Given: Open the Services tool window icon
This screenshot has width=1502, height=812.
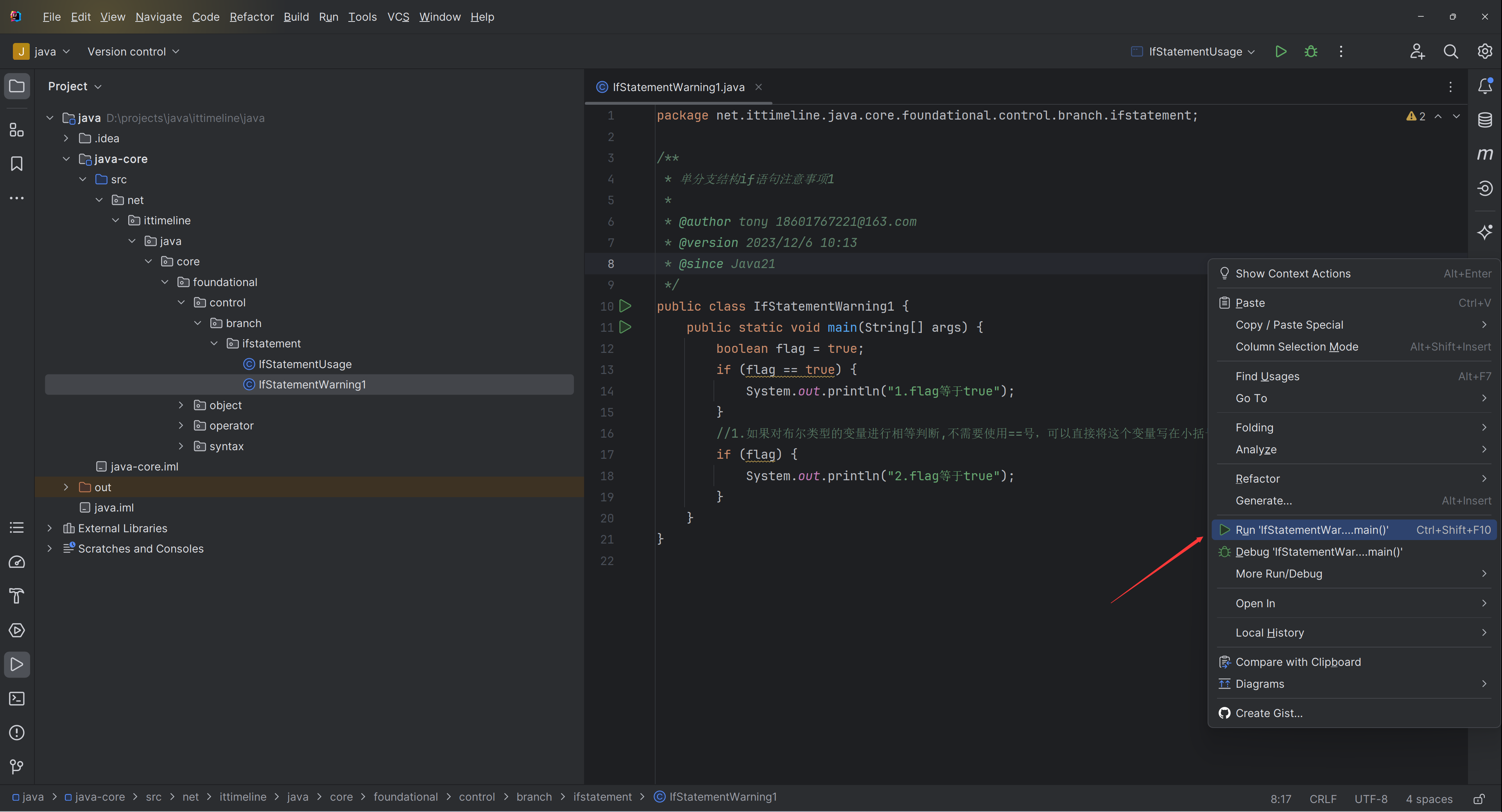Looking at the screenshot, I should [x=17, y=630].
